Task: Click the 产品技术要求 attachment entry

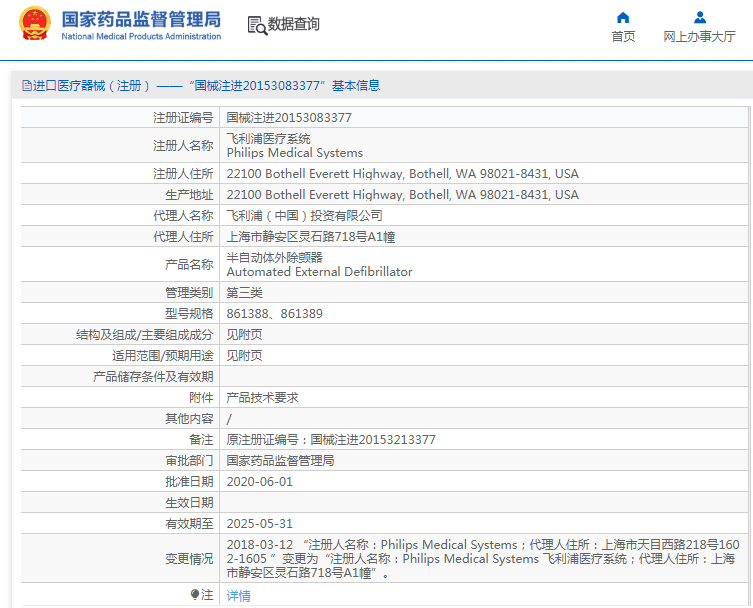Action: (262, 397)
